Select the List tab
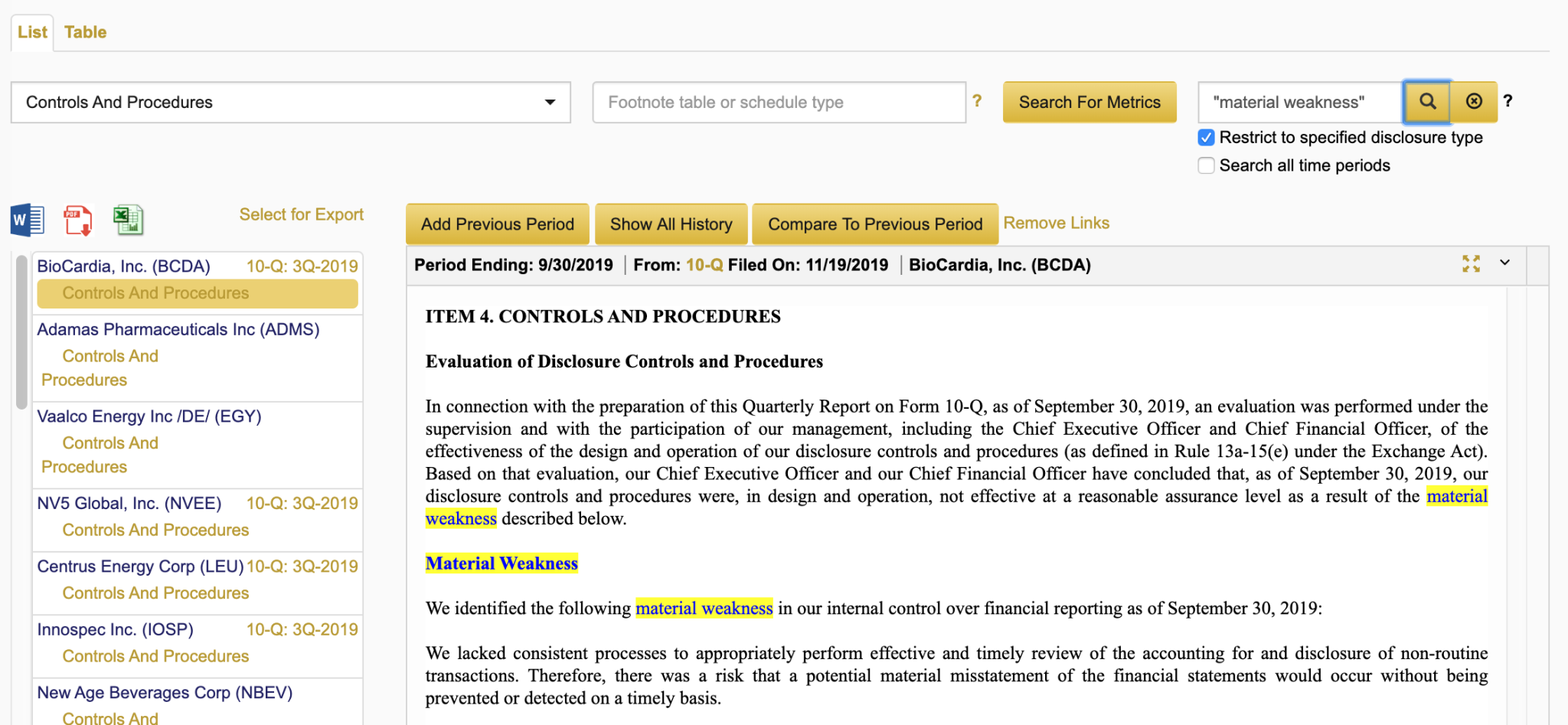 pyautogui.click(x=32, y=32)
